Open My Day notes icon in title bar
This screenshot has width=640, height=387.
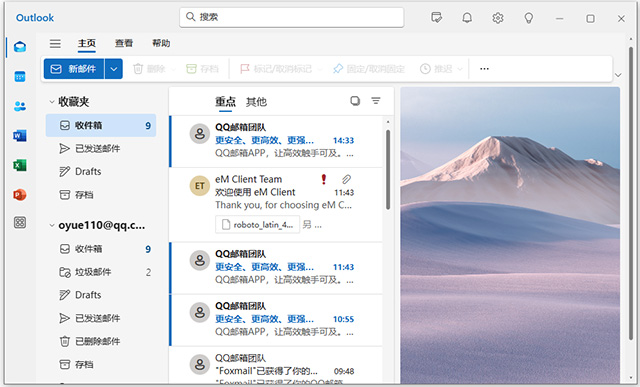click(x=436, y=18)
